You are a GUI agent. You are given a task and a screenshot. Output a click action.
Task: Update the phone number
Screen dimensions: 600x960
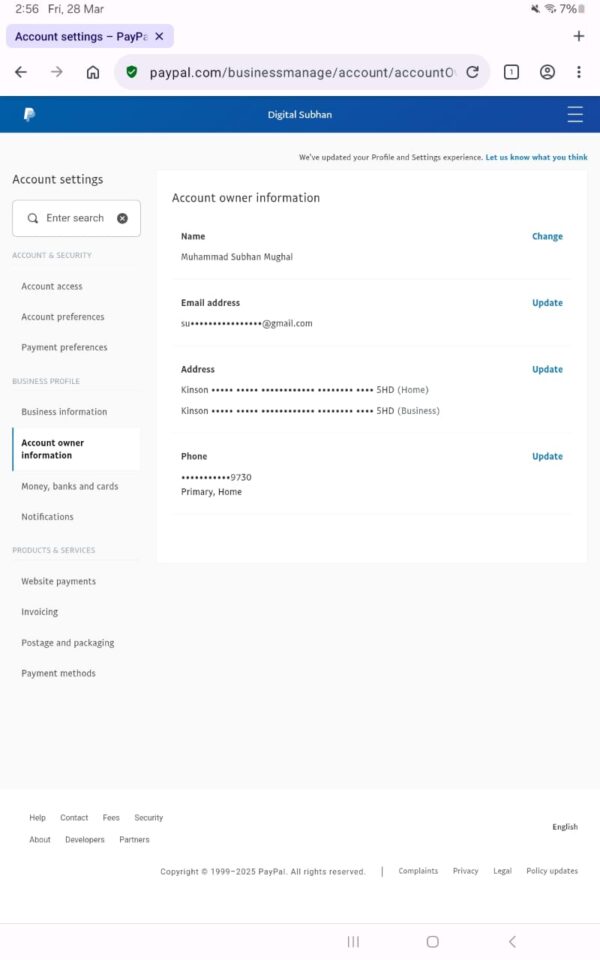point(547,457)
